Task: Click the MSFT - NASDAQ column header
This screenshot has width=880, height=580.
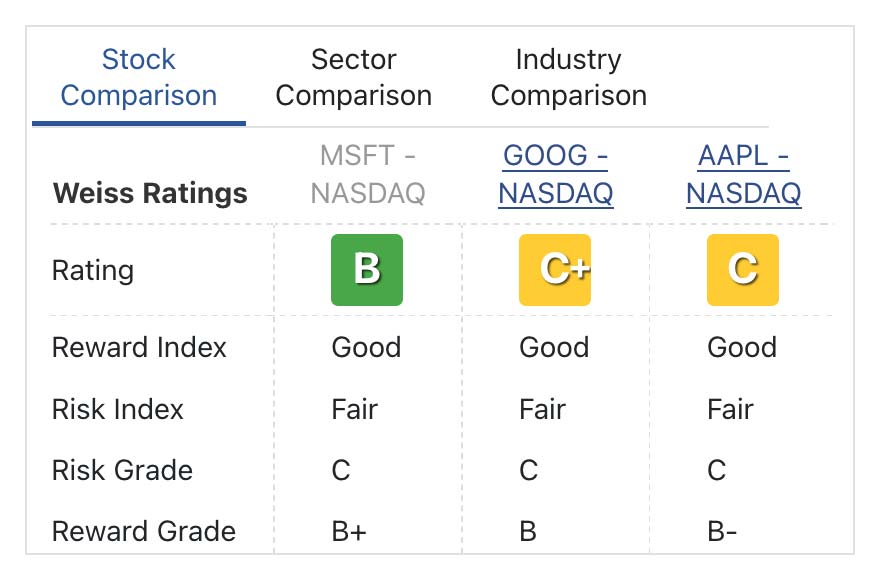Action: 367,174
